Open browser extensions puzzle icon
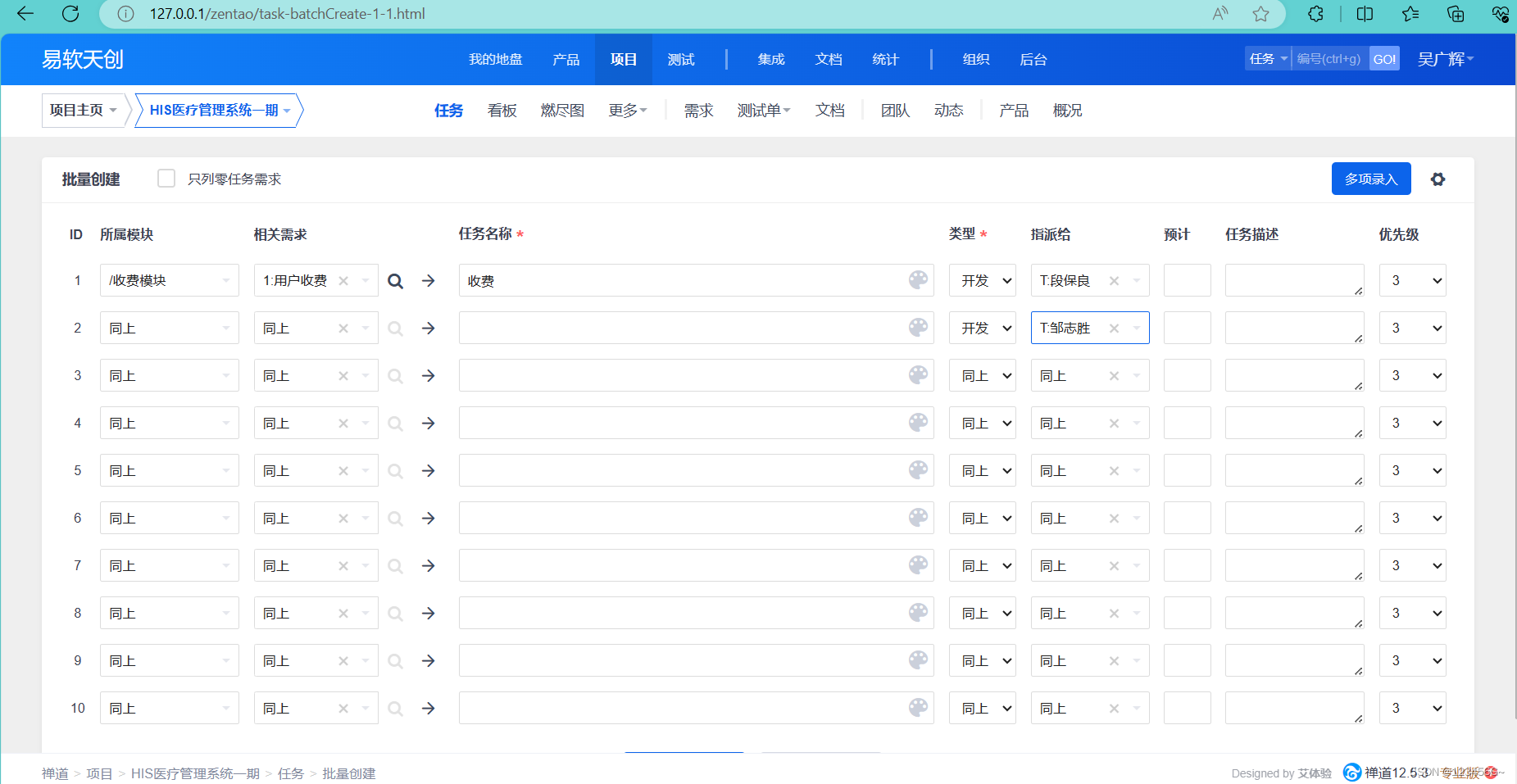1517x784 pixels. point(1315,13)
